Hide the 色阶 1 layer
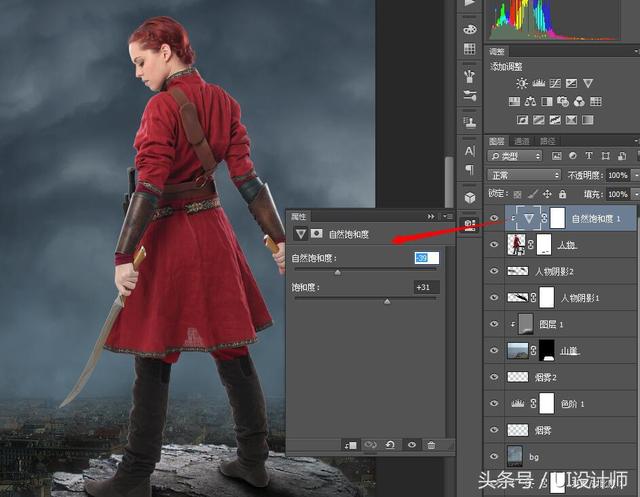640x497 pixels. [x=494, y=403]
